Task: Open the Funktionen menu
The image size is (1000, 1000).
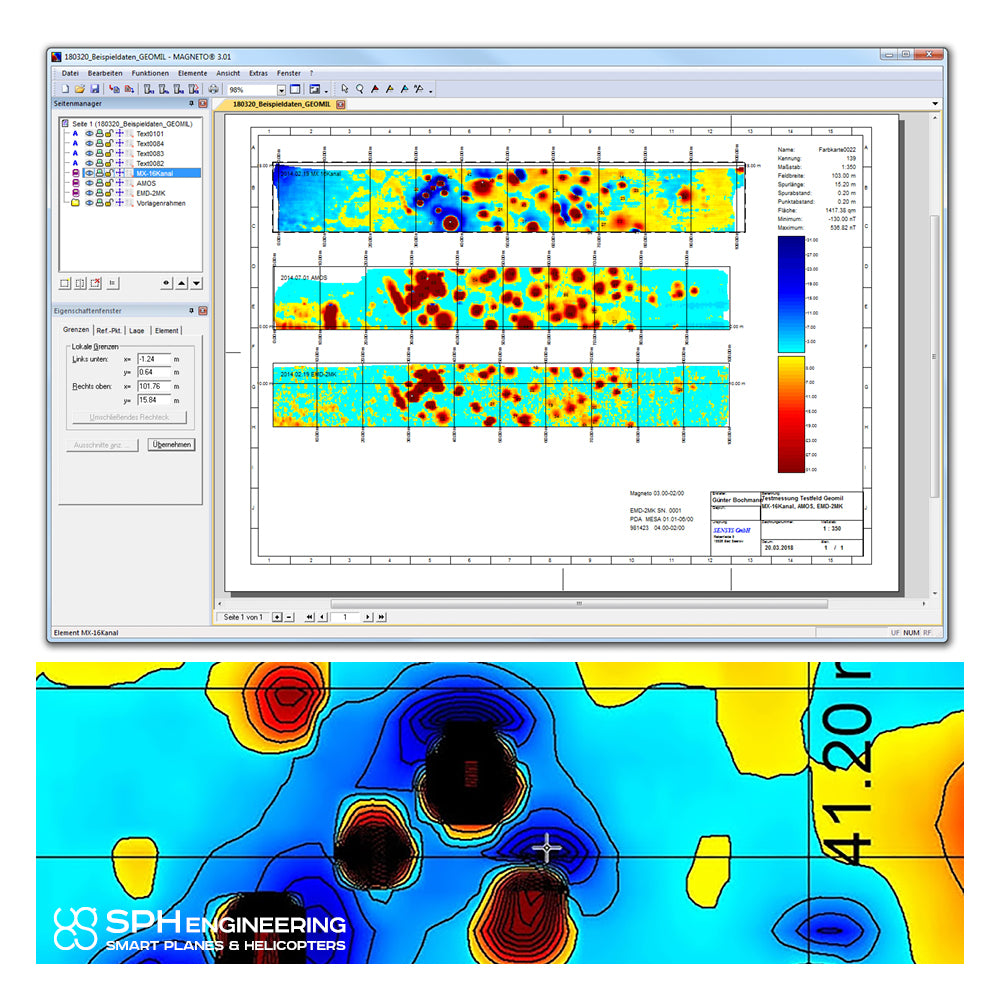Action: tap(150, 73)
